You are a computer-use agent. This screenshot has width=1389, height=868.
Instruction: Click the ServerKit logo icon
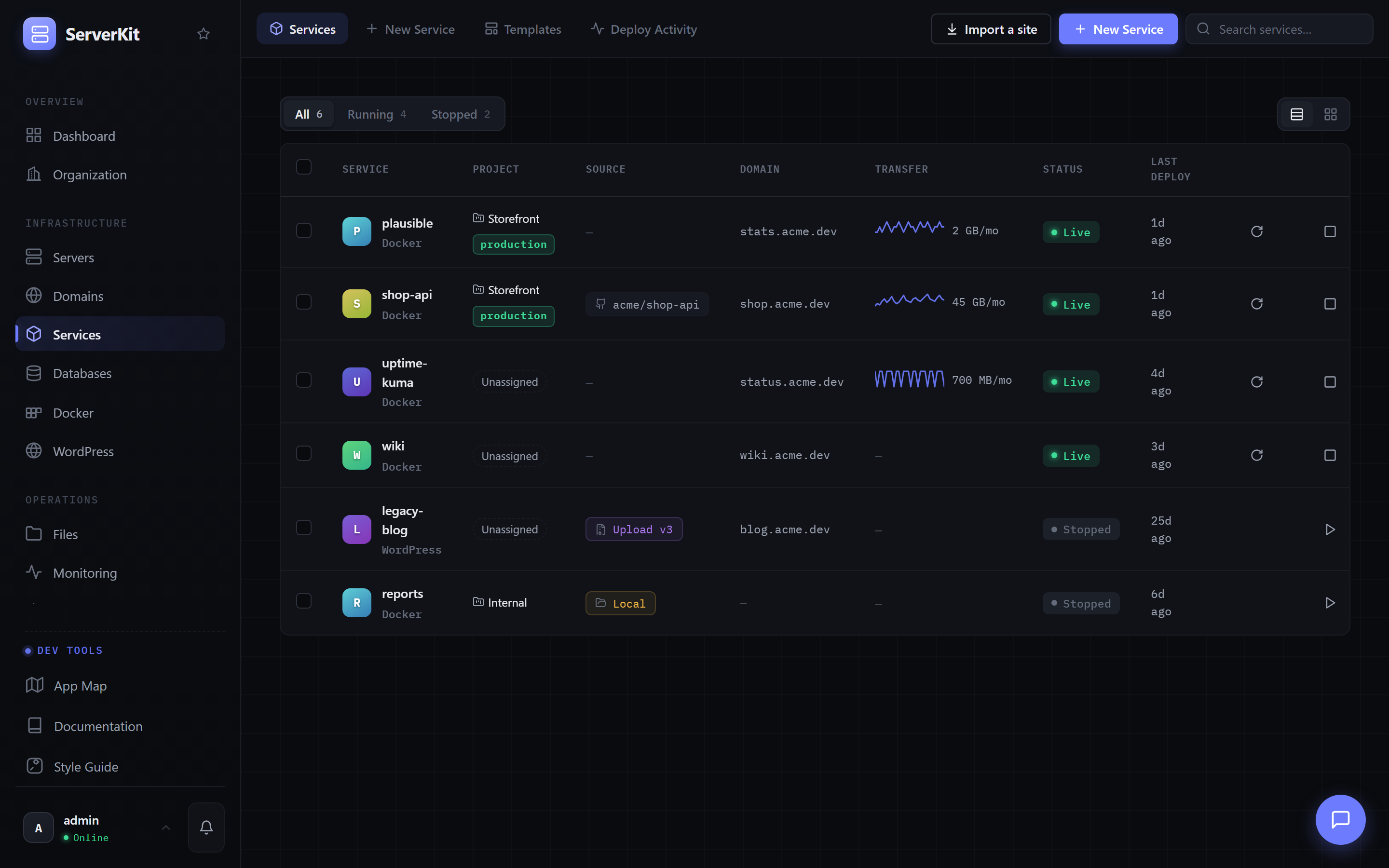pos(39,34)
